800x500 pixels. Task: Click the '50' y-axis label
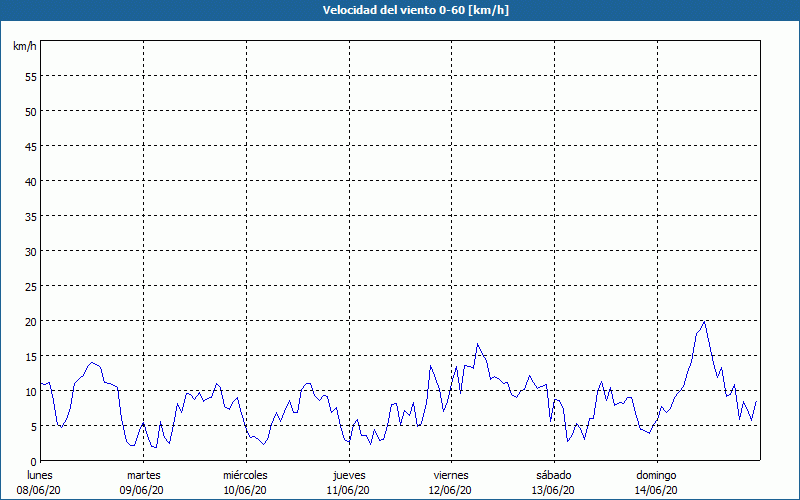(31, 112)
